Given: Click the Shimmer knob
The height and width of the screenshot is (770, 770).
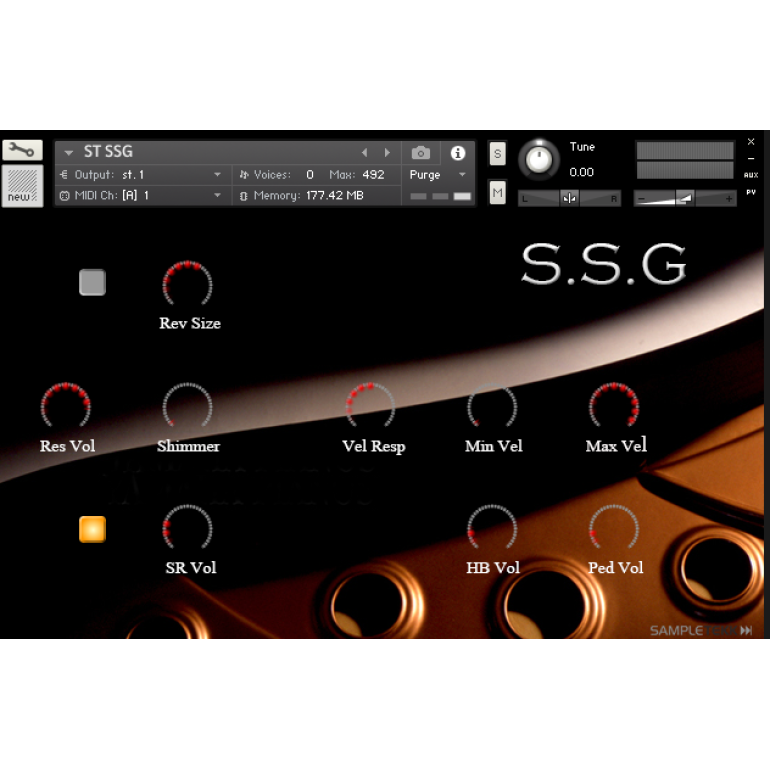Looking at the screenshot, I should tap(187, 406).
